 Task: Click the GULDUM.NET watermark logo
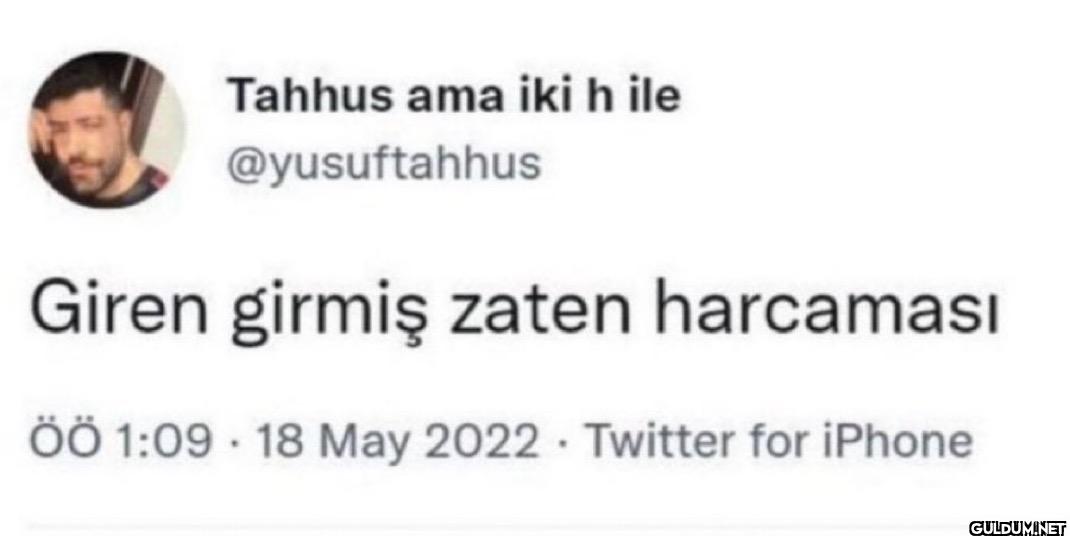click(x=1017, y=527)
